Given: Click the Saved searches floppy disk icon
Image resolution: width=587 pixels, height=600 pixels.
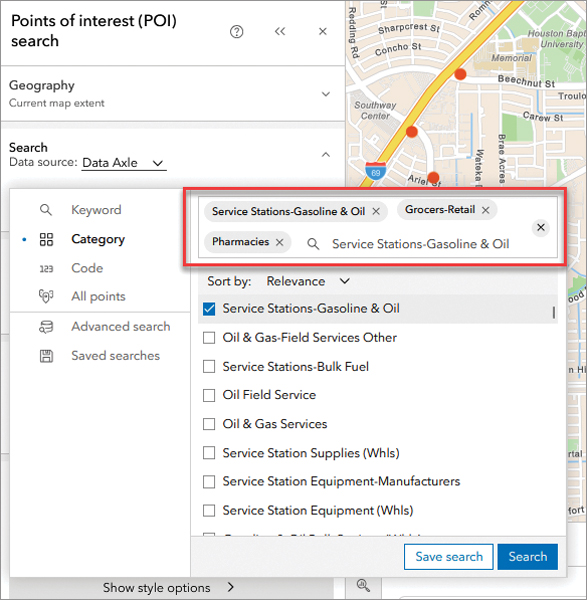Looking at the screenshot, I should tap(46, 356).
